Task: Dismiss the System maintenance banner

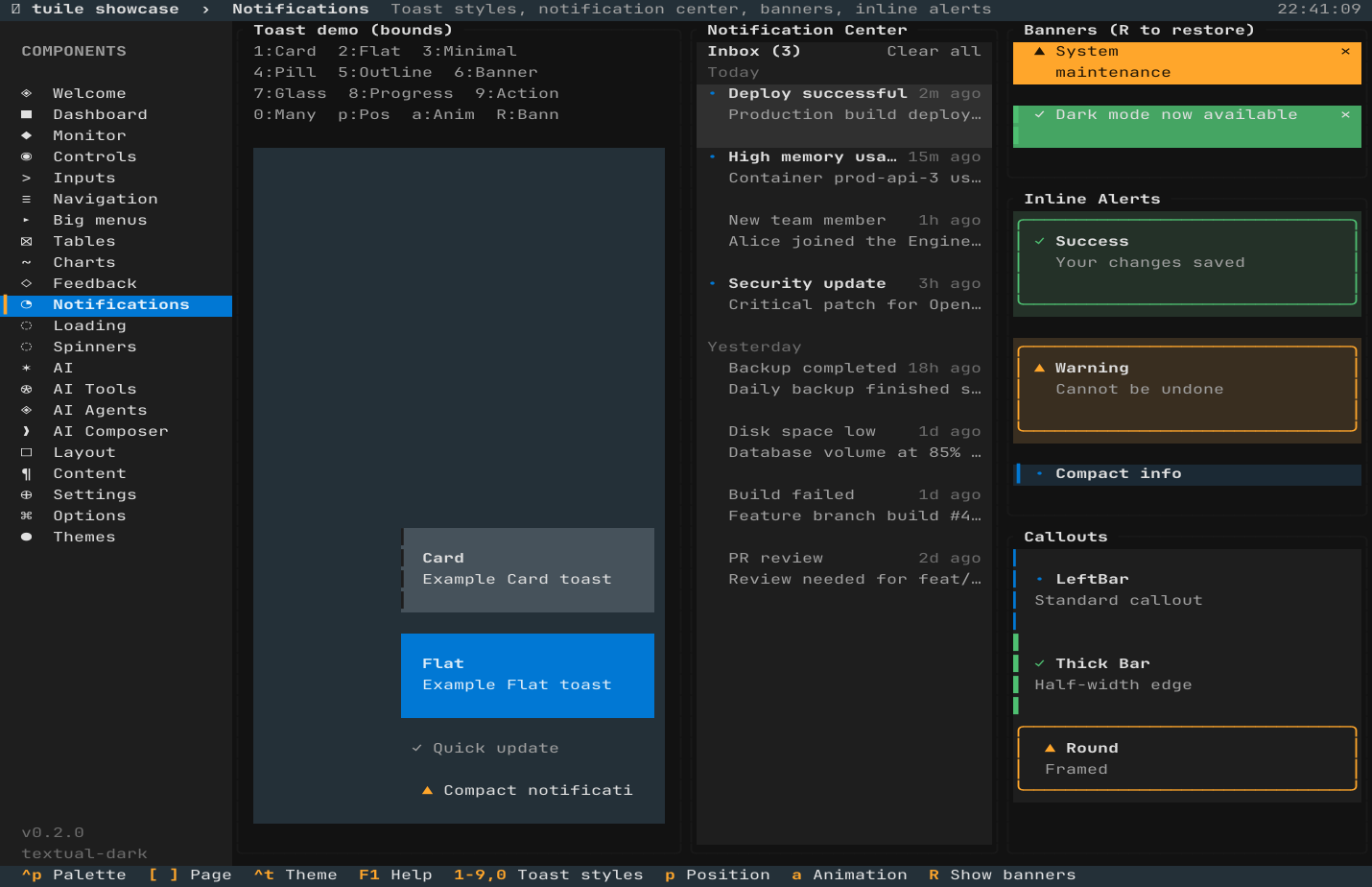Action: [1345, 51]
